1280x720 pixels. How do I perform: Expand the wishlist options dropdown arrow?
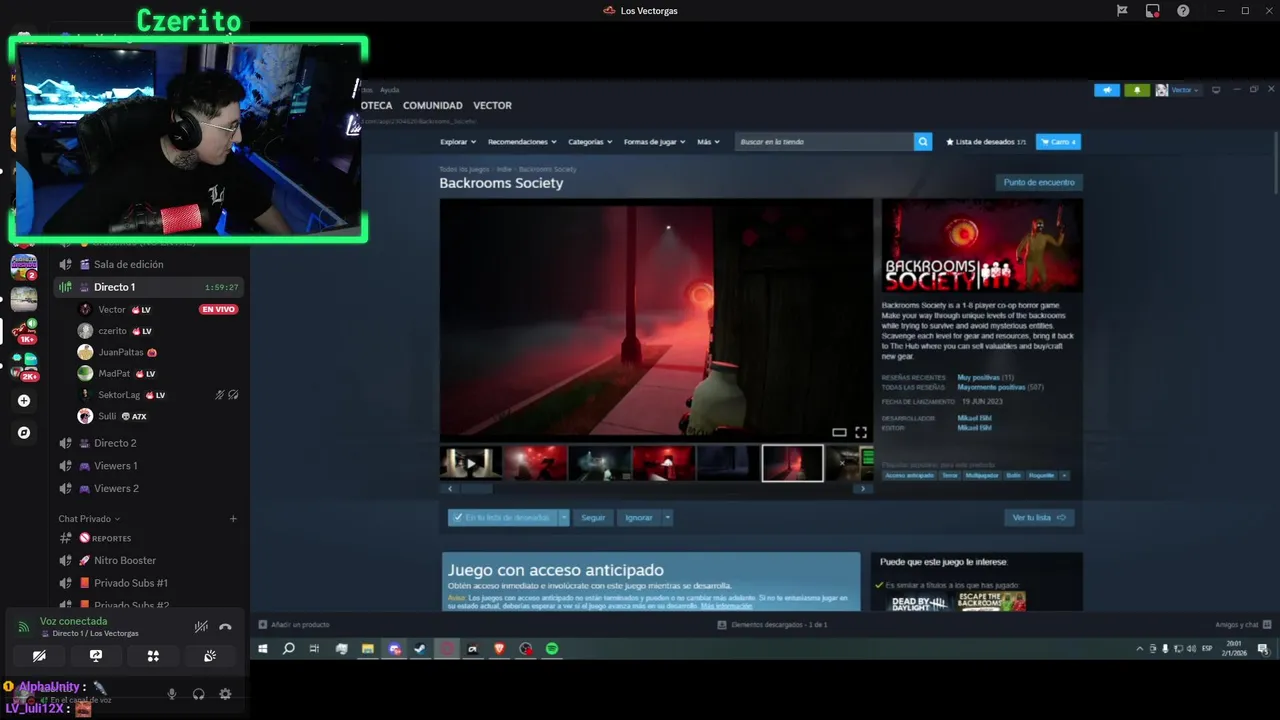(x=564, y=517)
